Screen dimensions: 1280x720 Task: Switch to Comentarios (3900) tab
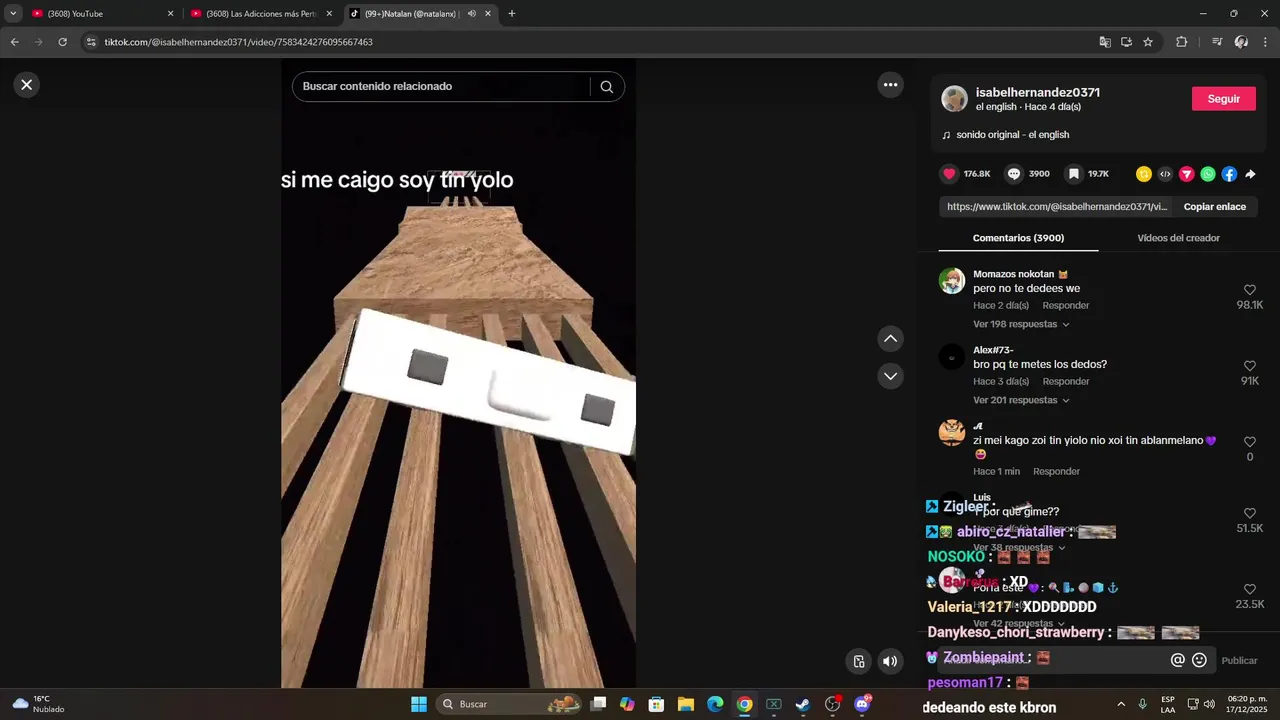coord(1018,238)
